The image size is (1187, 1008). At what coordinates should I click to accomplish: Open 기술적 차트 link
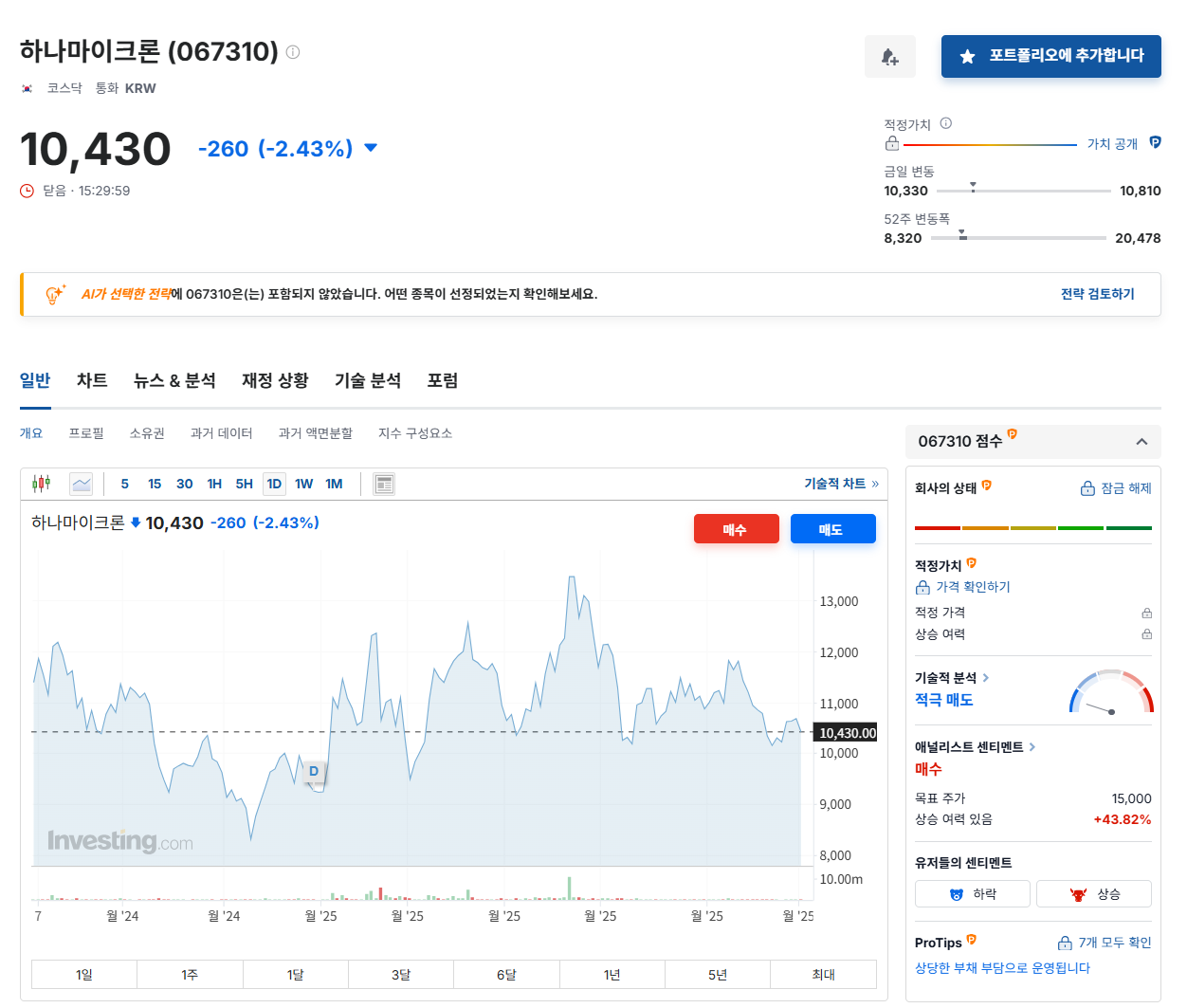(842, 484)
